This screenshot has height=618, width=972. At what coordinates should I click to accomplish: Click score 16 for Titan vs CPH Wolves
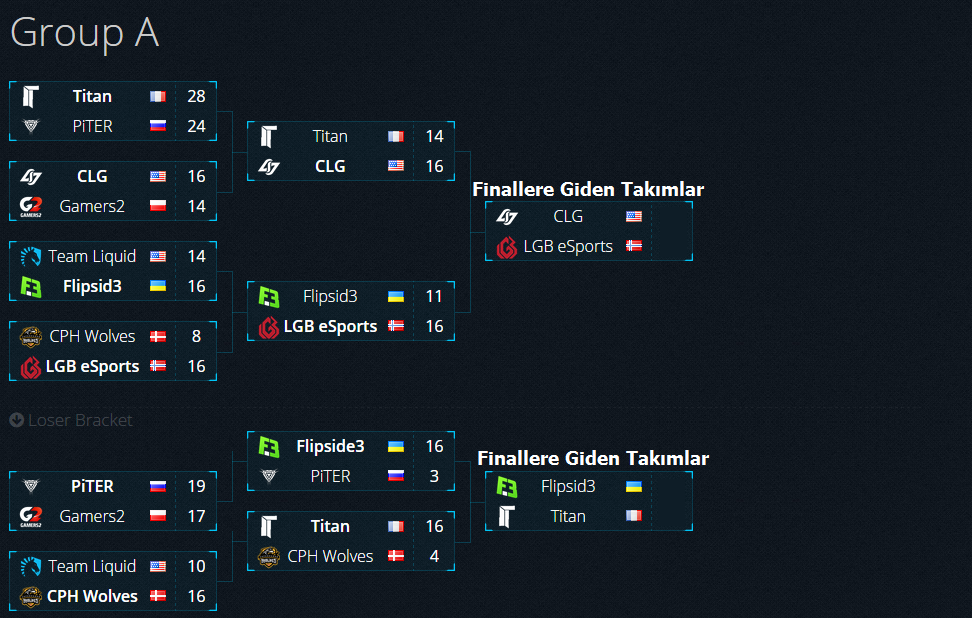pyautogui.click(x=435, y=526)
